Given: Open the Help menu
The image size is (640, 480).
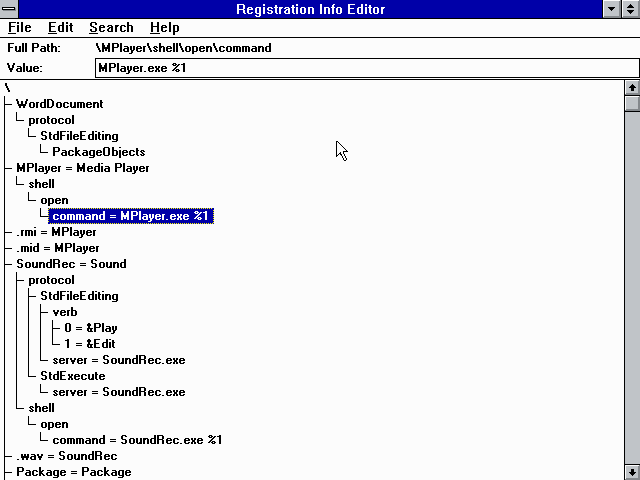Looking at the screenshot, I should pos(164,28).
